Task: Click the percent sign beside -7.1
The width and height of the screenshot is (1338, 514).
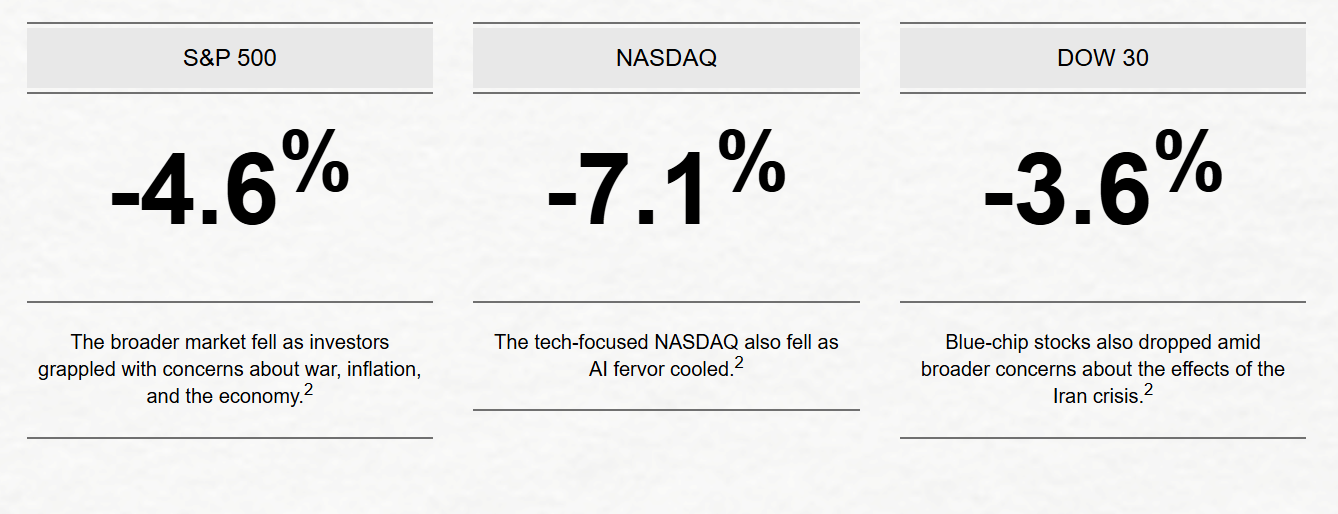Action: [751, 161]
